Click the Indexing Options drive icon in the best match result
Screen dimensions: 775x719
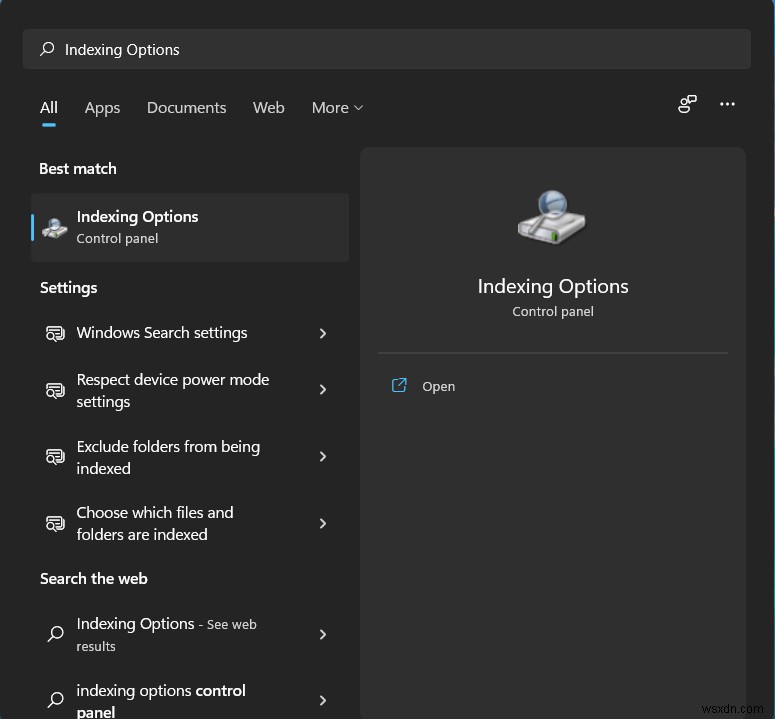pyautogui.click(x=55, y=228)
